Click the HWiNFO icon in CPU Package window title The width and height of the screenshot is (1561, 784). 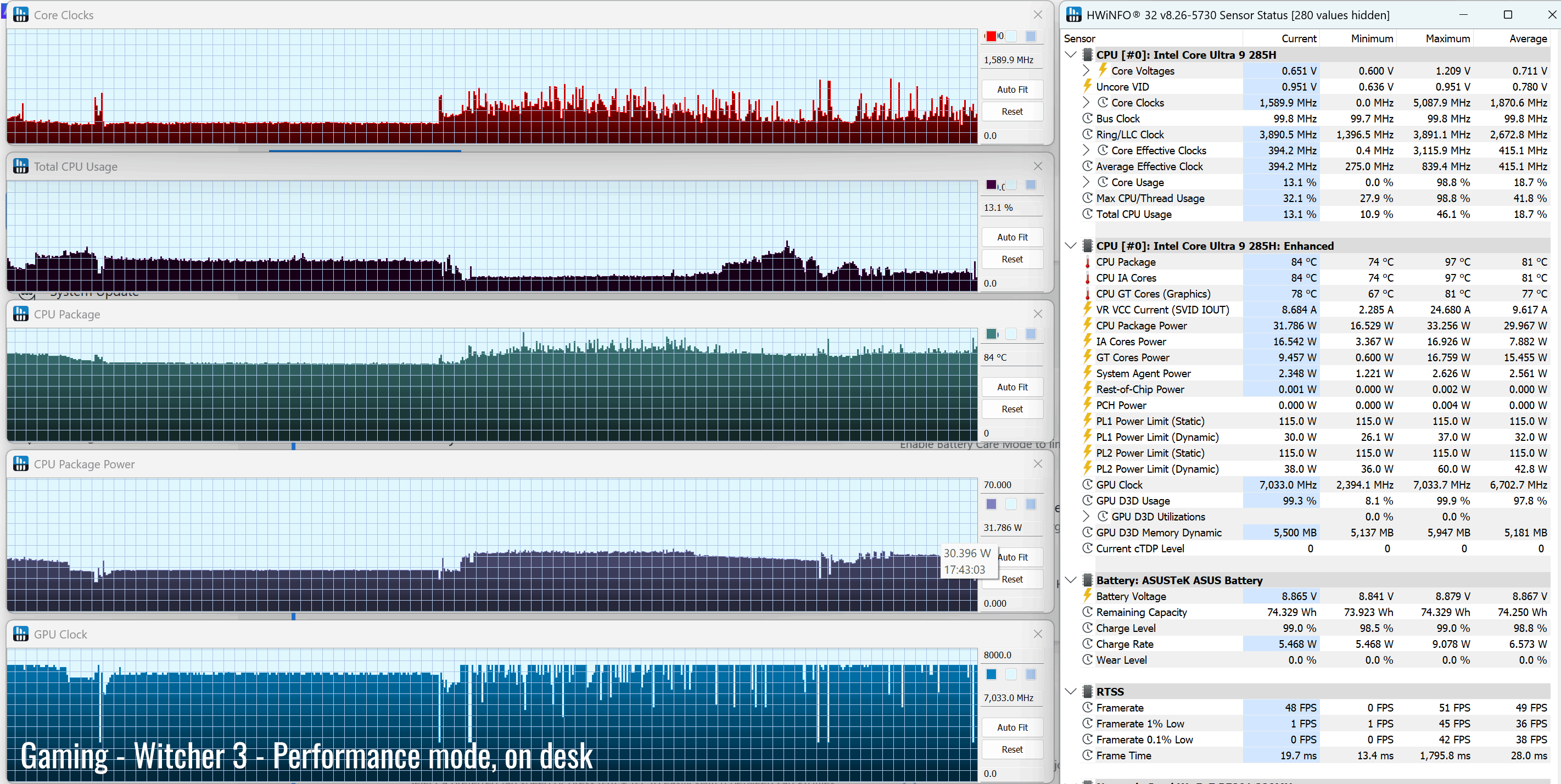coord(21,314)
